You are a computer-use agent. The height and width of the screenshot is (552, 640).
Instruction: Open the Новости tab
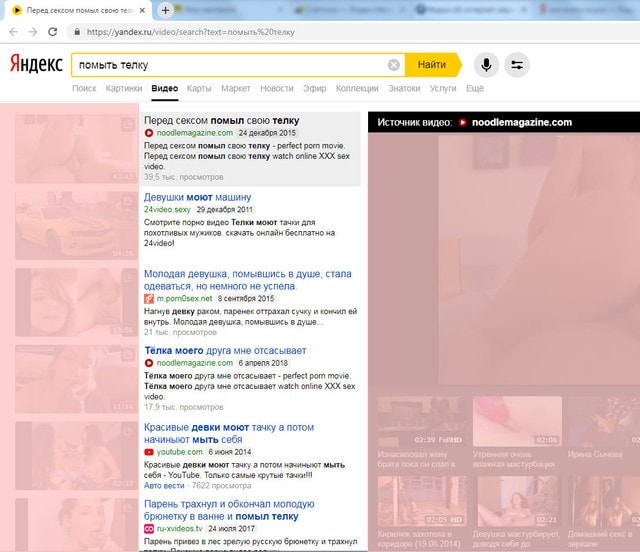click(277, 89)
